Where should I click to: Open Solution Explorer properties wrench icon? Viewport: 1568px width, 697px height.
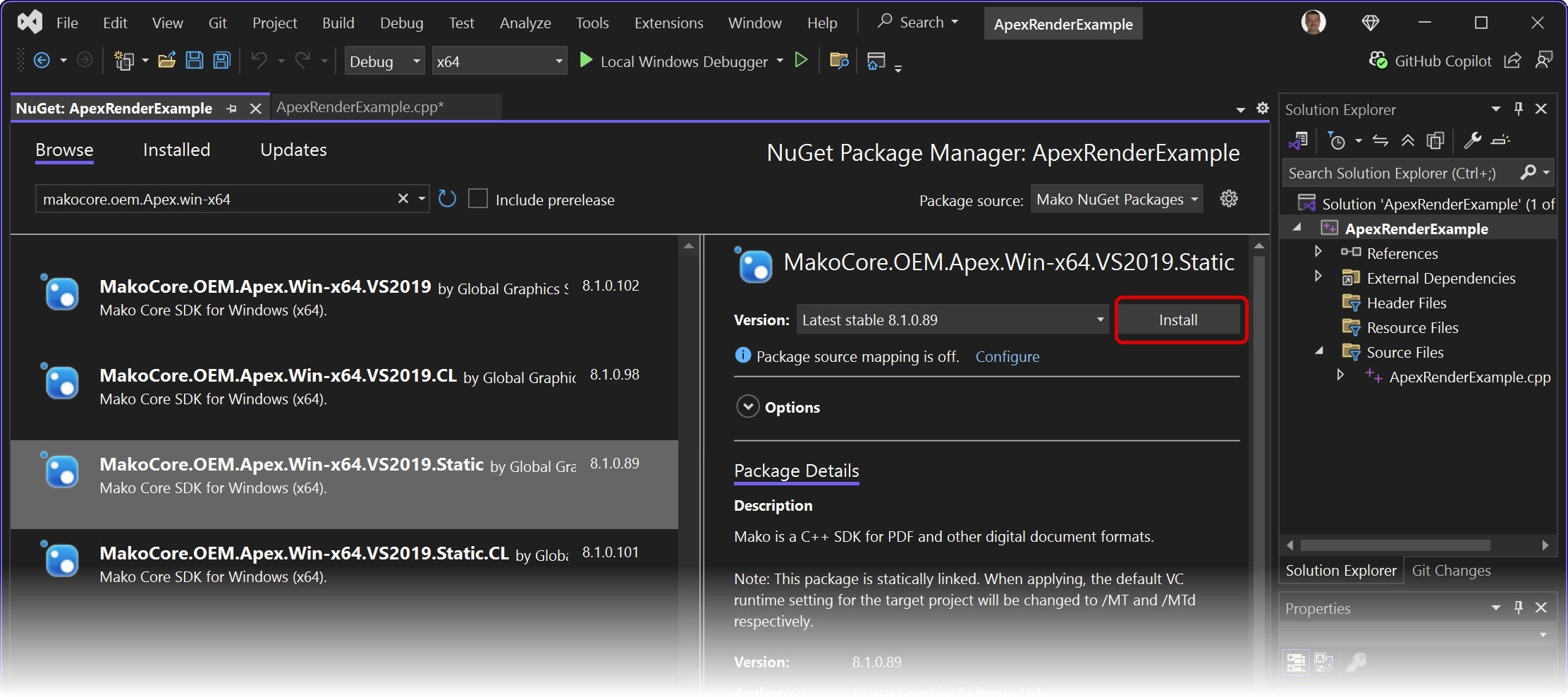(1472, 141)
